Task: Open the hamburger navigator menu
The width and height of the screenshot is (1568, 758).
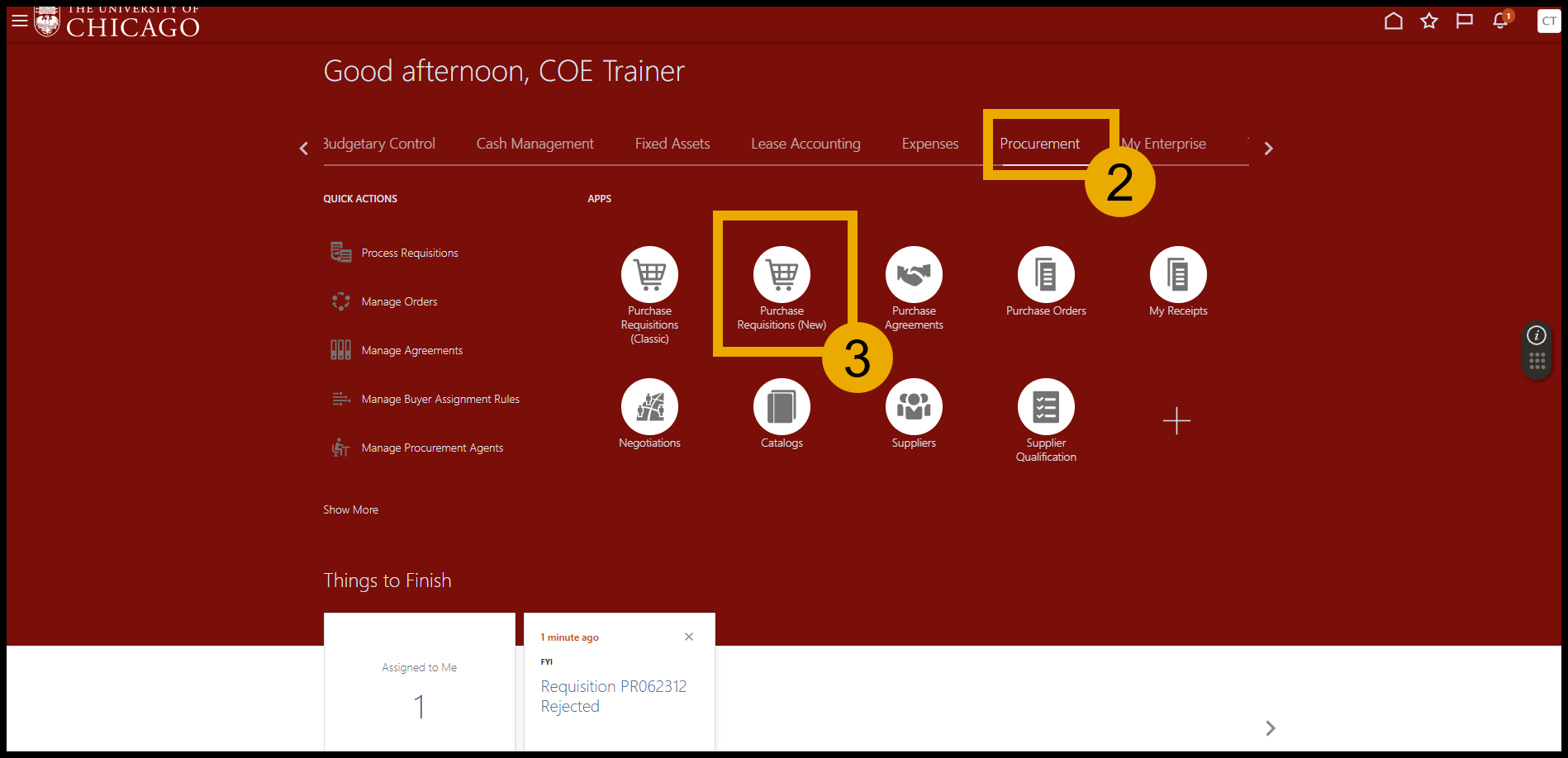Action: (20, 21)
